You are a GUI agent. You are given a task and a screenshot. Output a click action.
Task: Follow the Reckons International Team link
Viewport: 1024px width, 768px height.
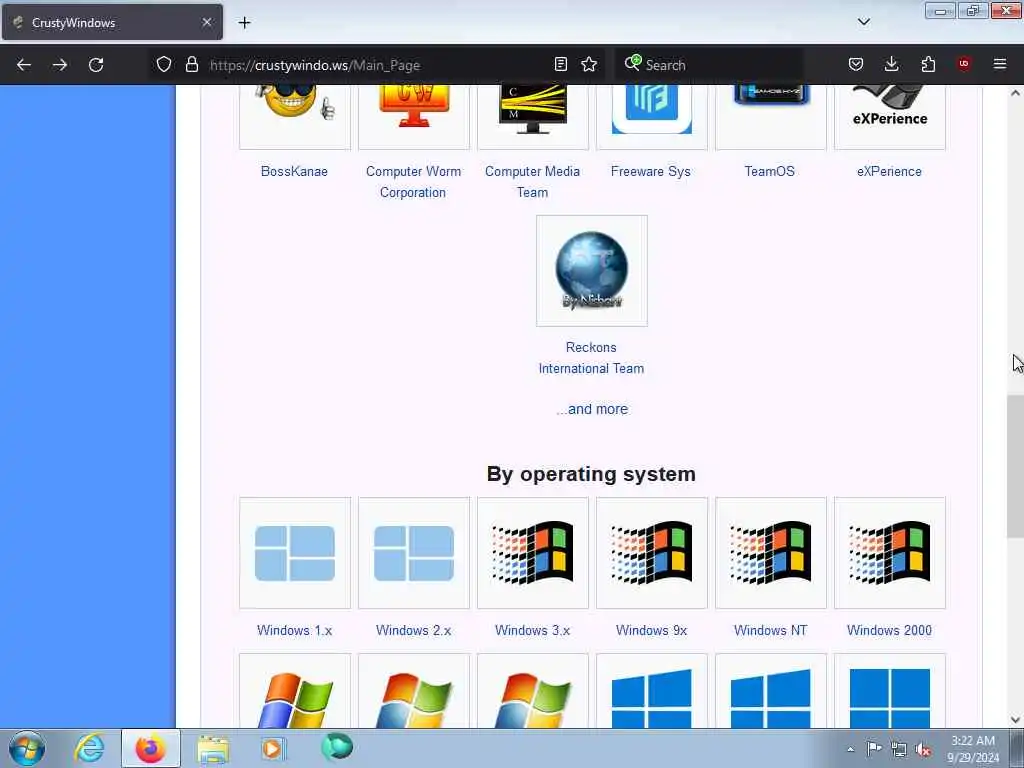591,358
